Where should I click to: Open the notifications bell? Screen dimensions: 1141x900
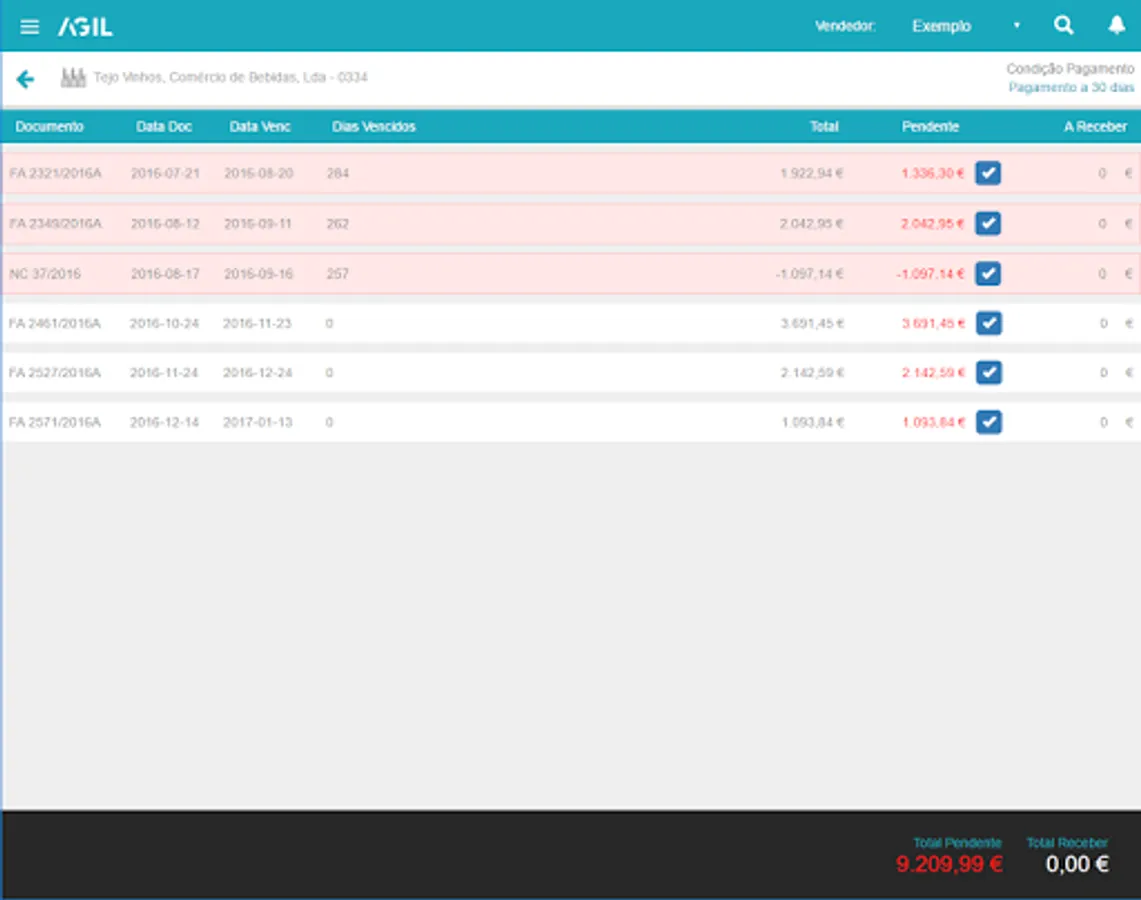[x=1116, y=25]
